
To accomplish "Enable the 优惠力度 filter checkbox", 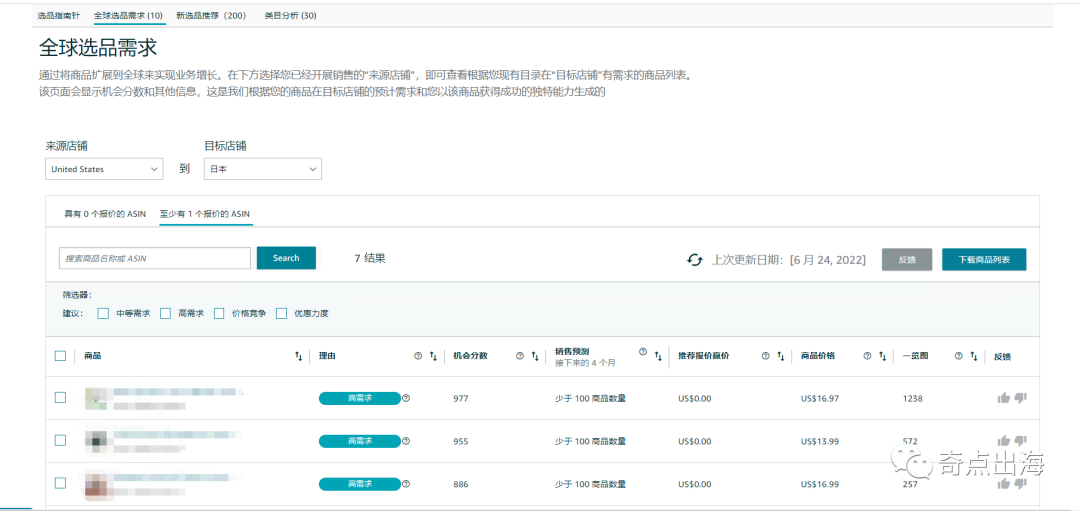I will (281, 313).
